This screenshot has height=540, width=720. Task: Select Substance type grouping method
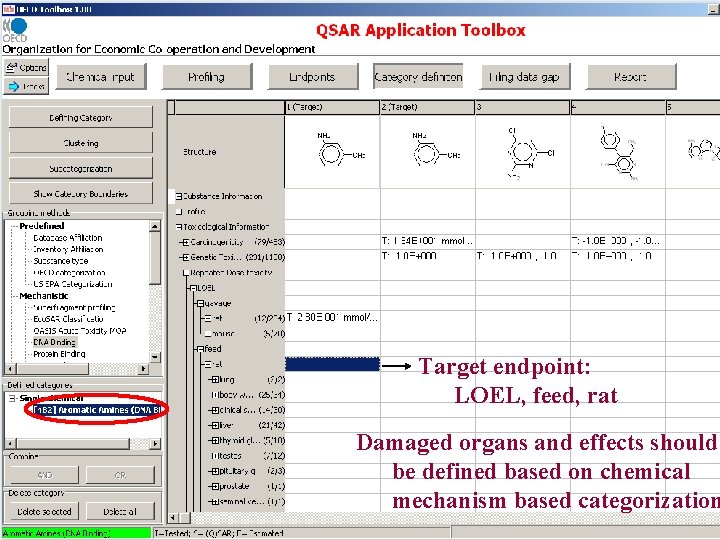coord(61,261)
